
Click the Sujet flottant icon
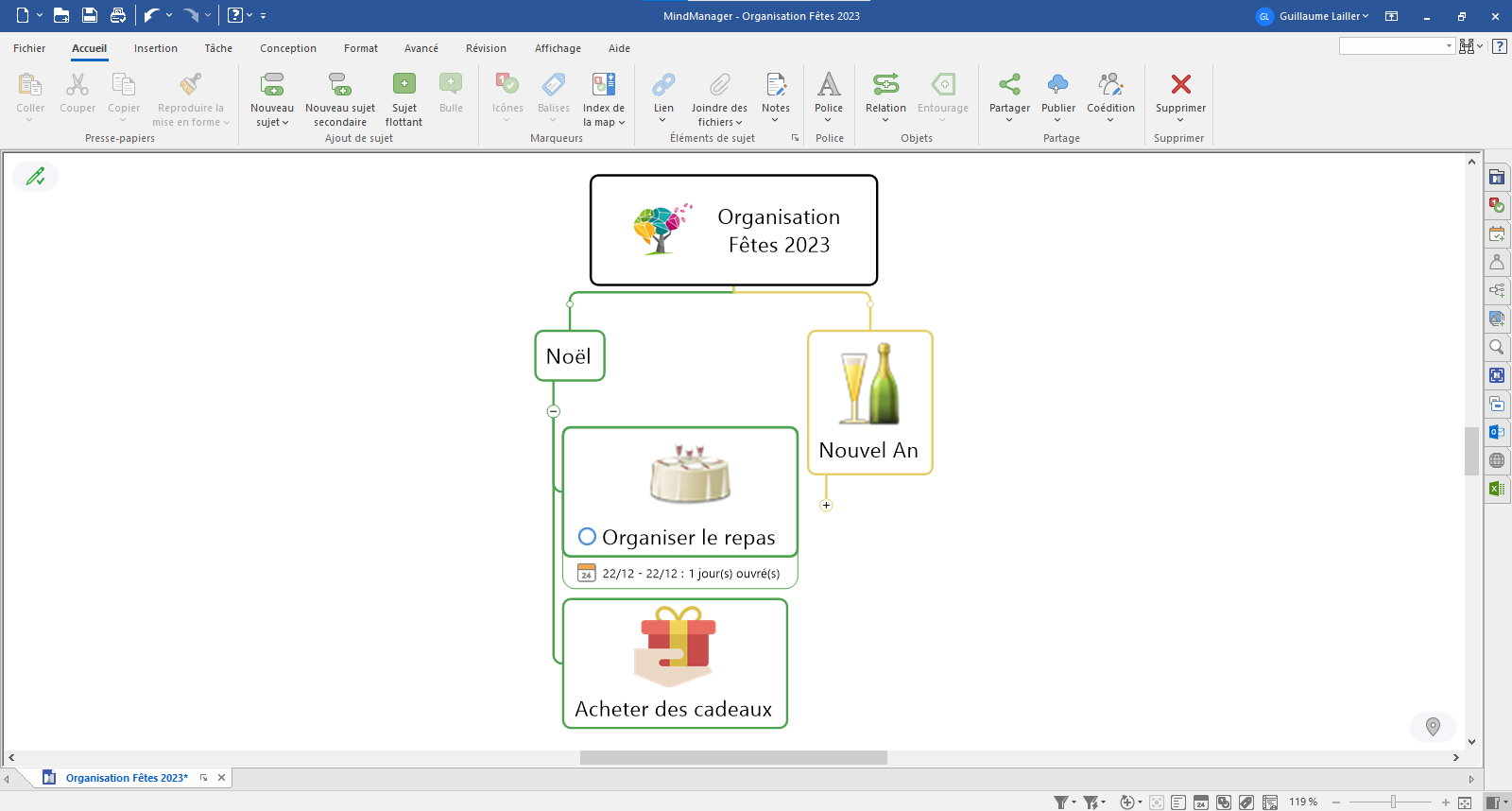tap(404, 85)
